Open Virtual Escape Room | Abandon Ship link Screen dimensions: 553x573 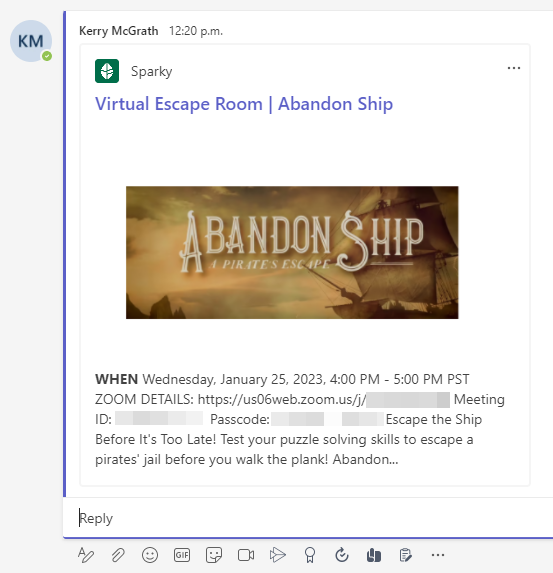(x=244, y=104)
